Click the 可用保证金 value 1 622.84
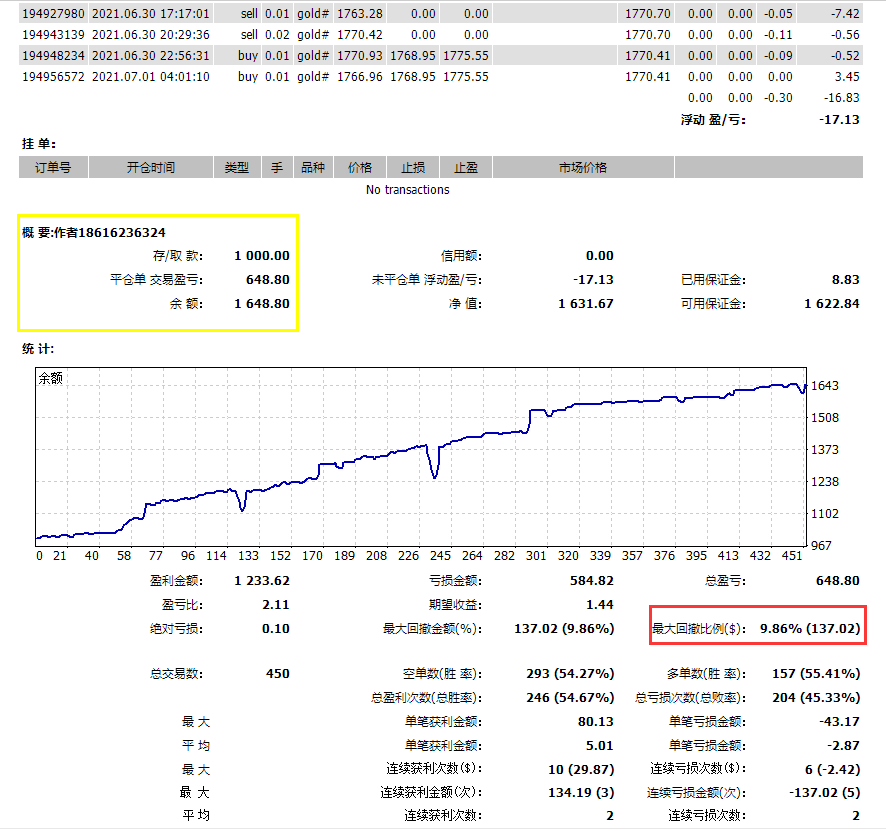 [831, 304]
